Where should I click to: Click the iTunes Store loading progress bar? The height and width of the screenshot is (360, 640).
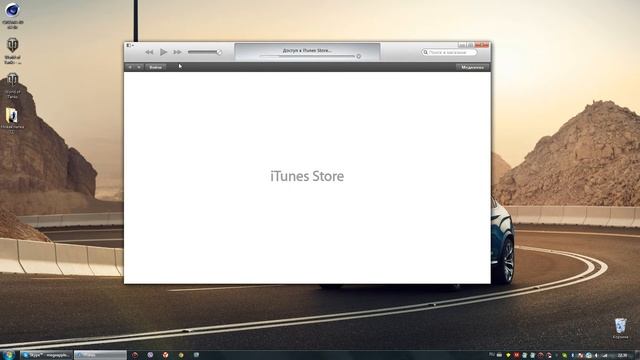point(307,56)
